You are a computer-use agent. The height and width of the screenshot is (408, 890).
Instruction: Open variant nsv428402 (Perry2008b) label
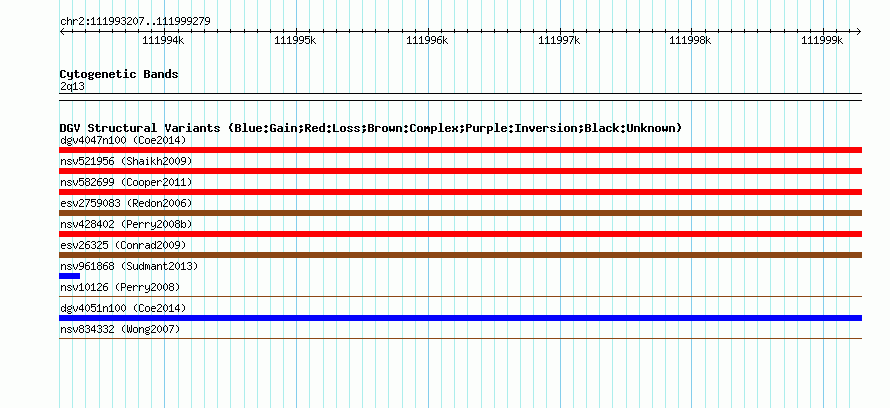pyautogui.click(x=126, y=224)
